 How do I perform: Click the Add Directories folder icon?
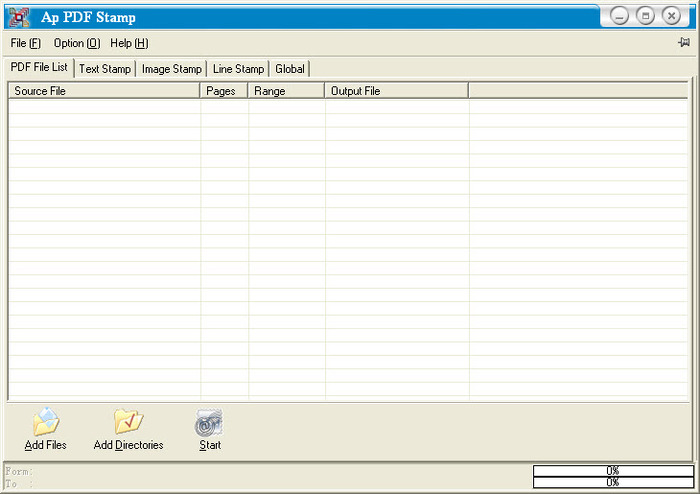pos(129,421)
